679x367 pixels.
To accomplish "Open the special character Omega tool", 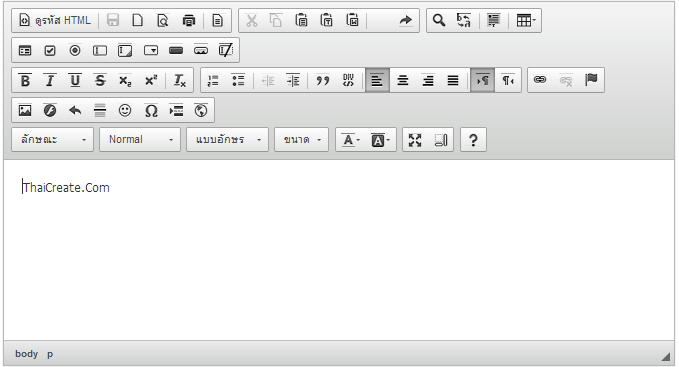I will 151,111.
